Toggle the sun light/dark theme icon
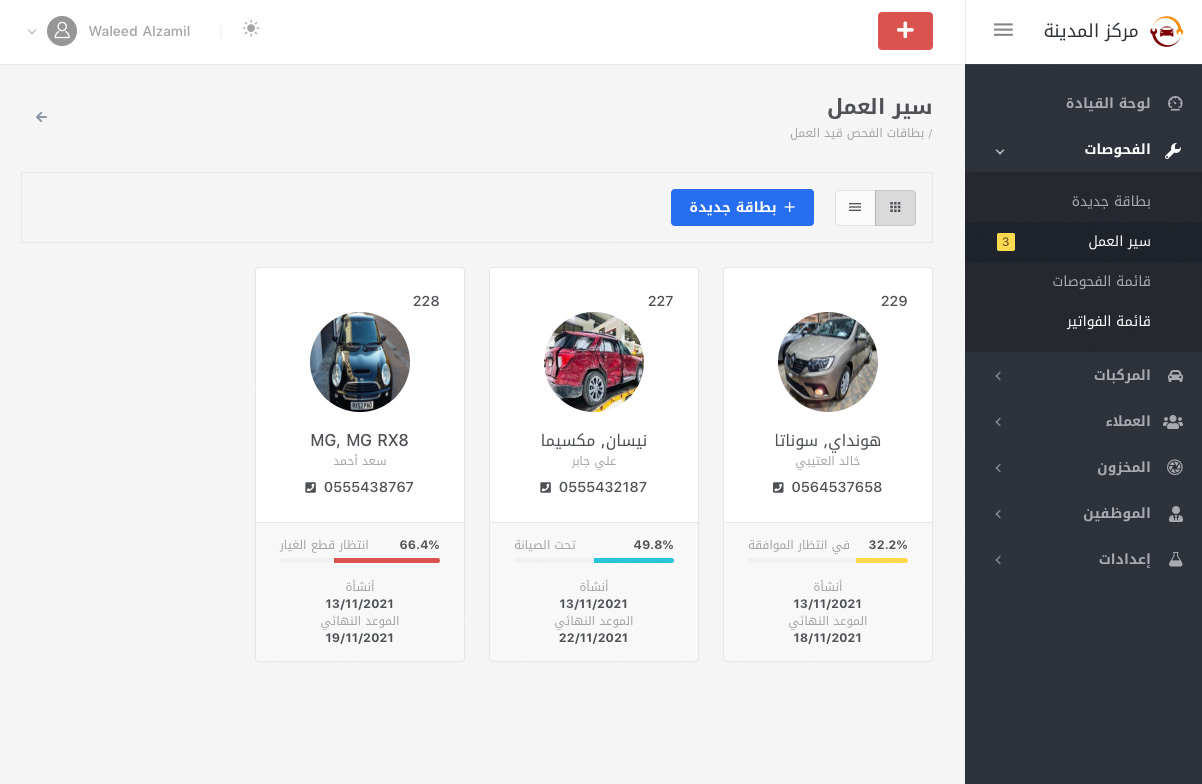 tap(251, 29)
